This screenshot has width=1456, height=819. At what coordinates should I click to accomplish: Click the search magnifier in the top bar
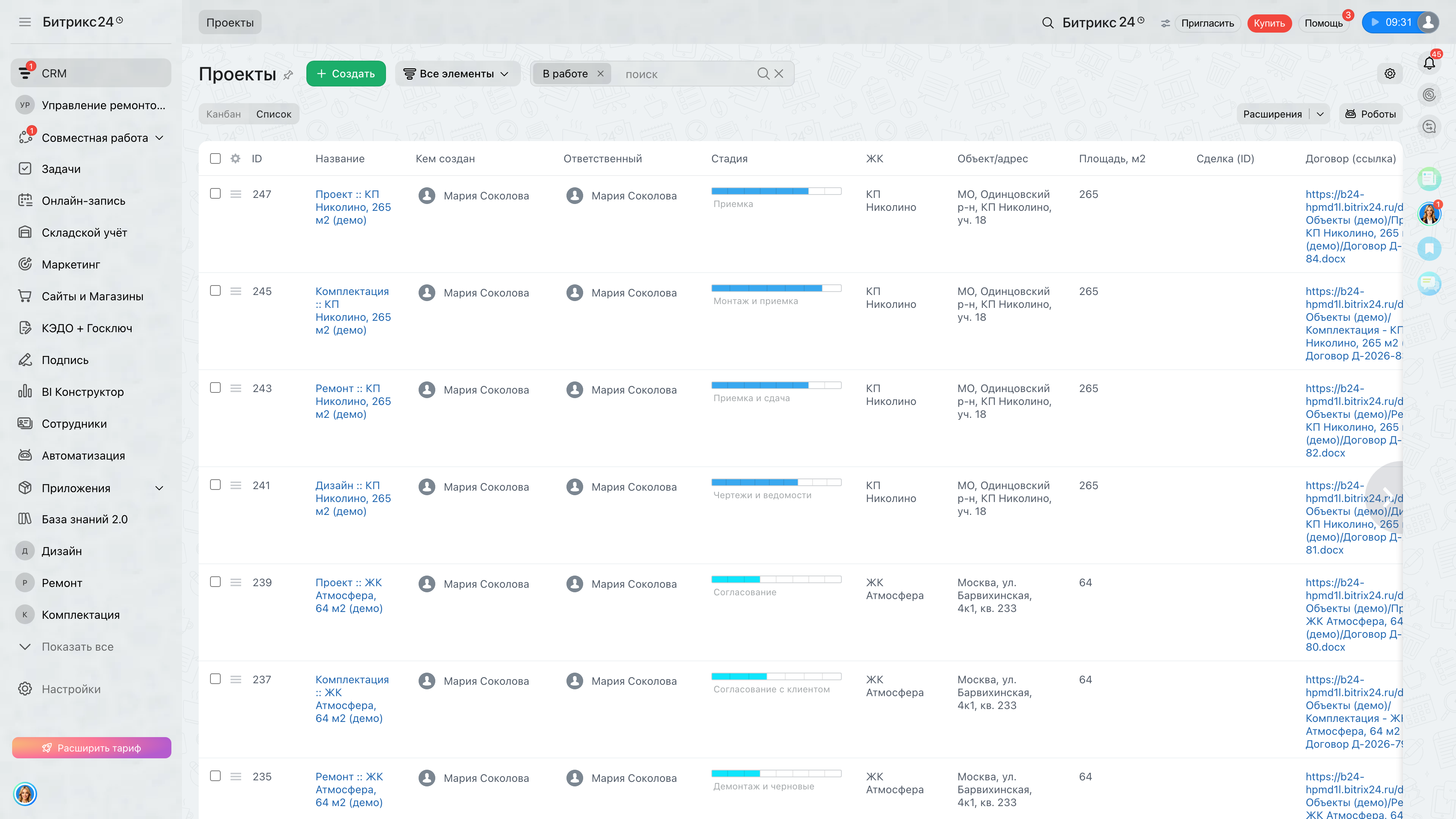coord(1047,23)
